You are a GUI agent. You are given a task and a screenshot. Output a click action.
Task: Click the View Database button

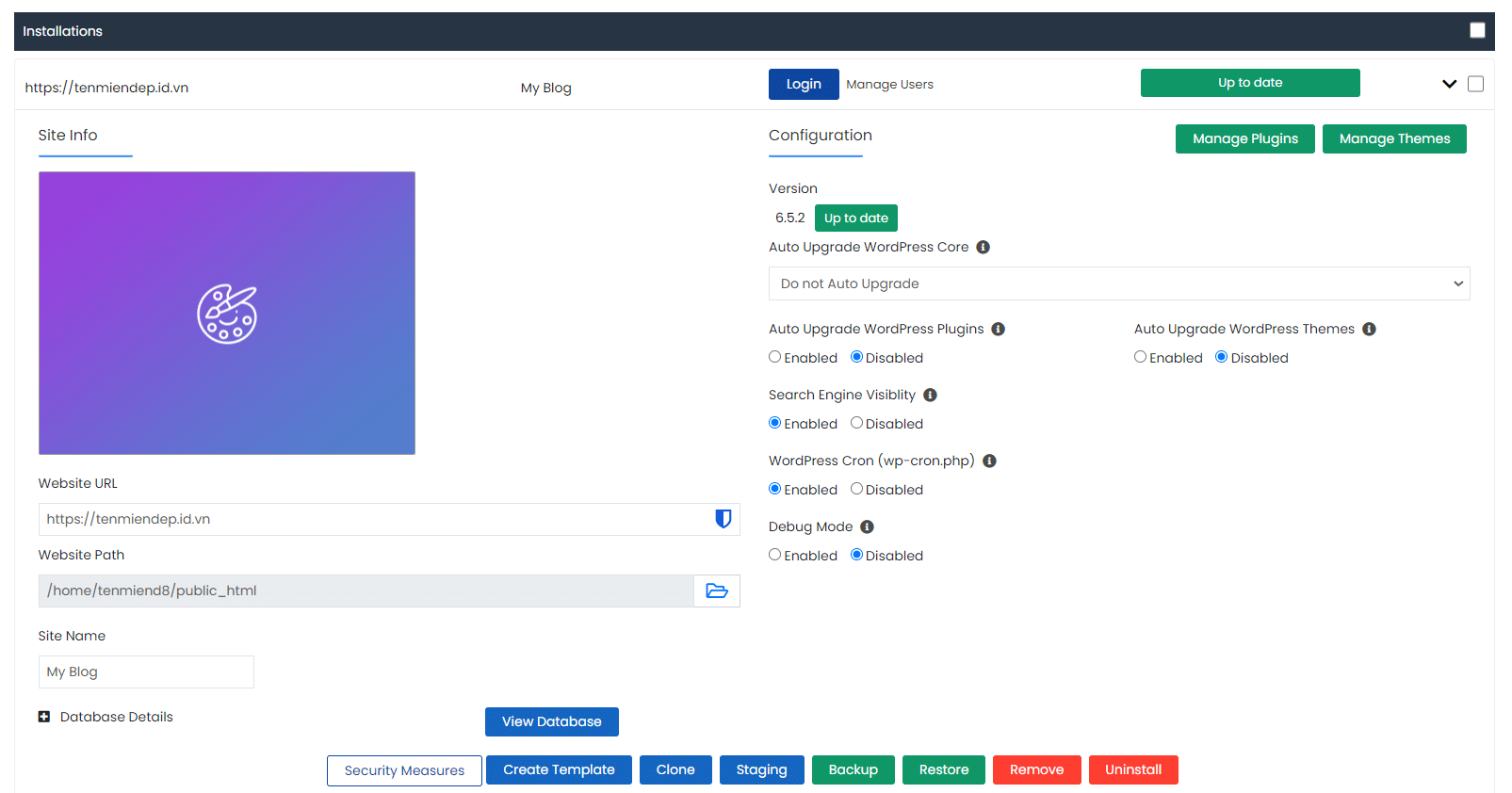point(552,721)
